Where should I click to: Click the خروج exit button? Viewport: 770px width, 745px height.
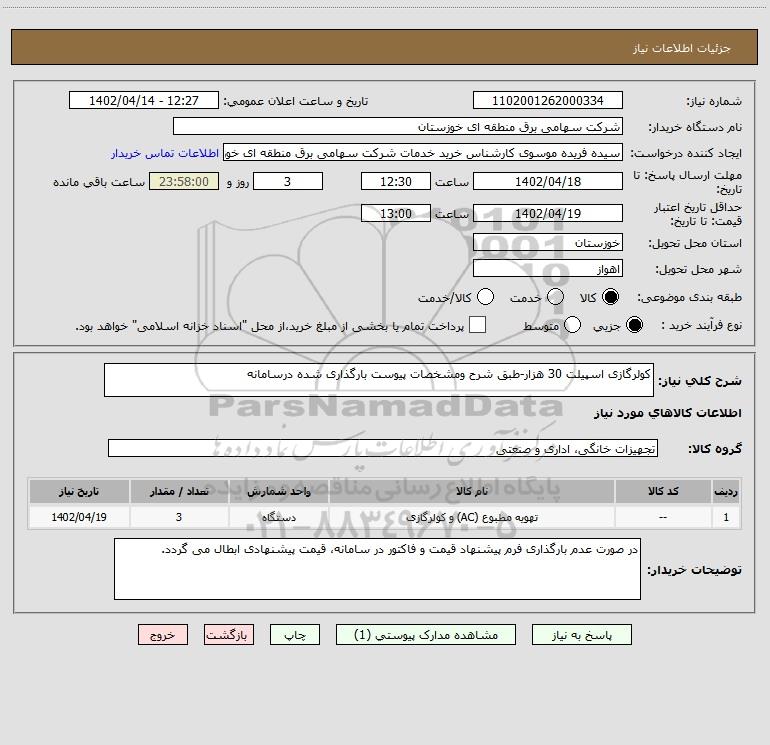point(163,635)
